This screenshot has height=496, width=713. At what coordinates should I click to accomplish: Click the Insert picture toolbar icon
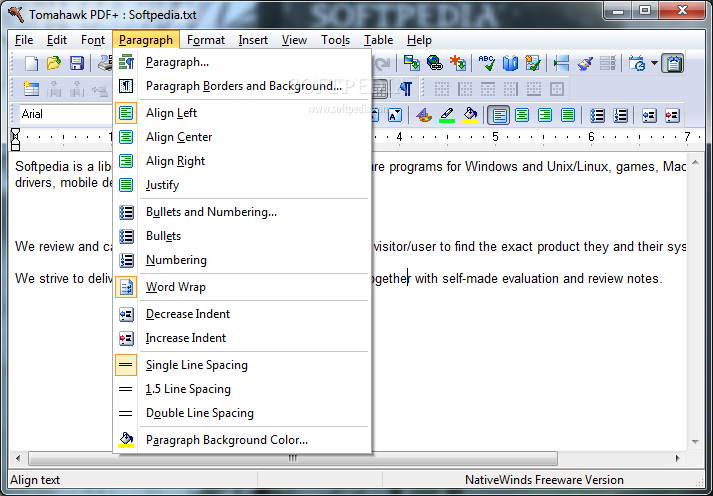point(412,63)
